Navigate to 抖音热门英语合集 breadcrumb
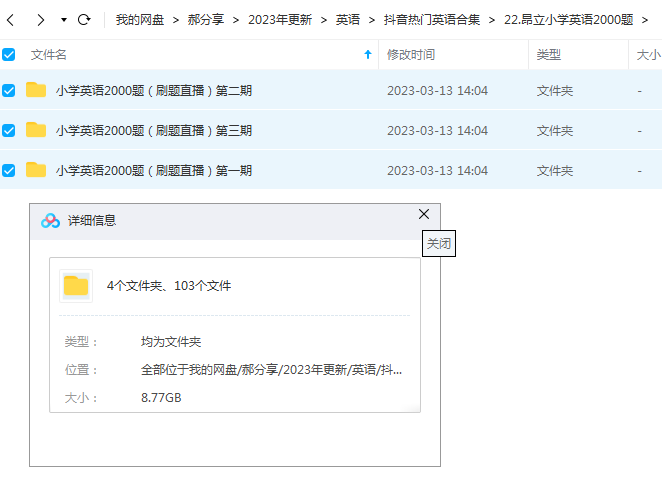The image size is (662, 484). [431, 20]
